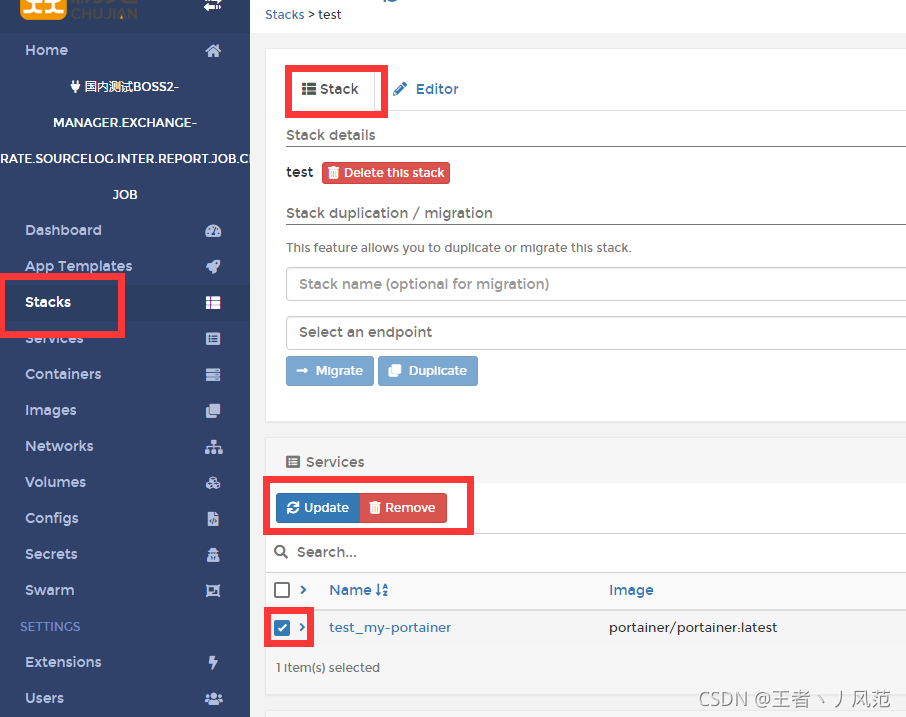Click the Volumes cubes icon
The width and height of the screenshot is (906, 717).
(x=213, y=482)
